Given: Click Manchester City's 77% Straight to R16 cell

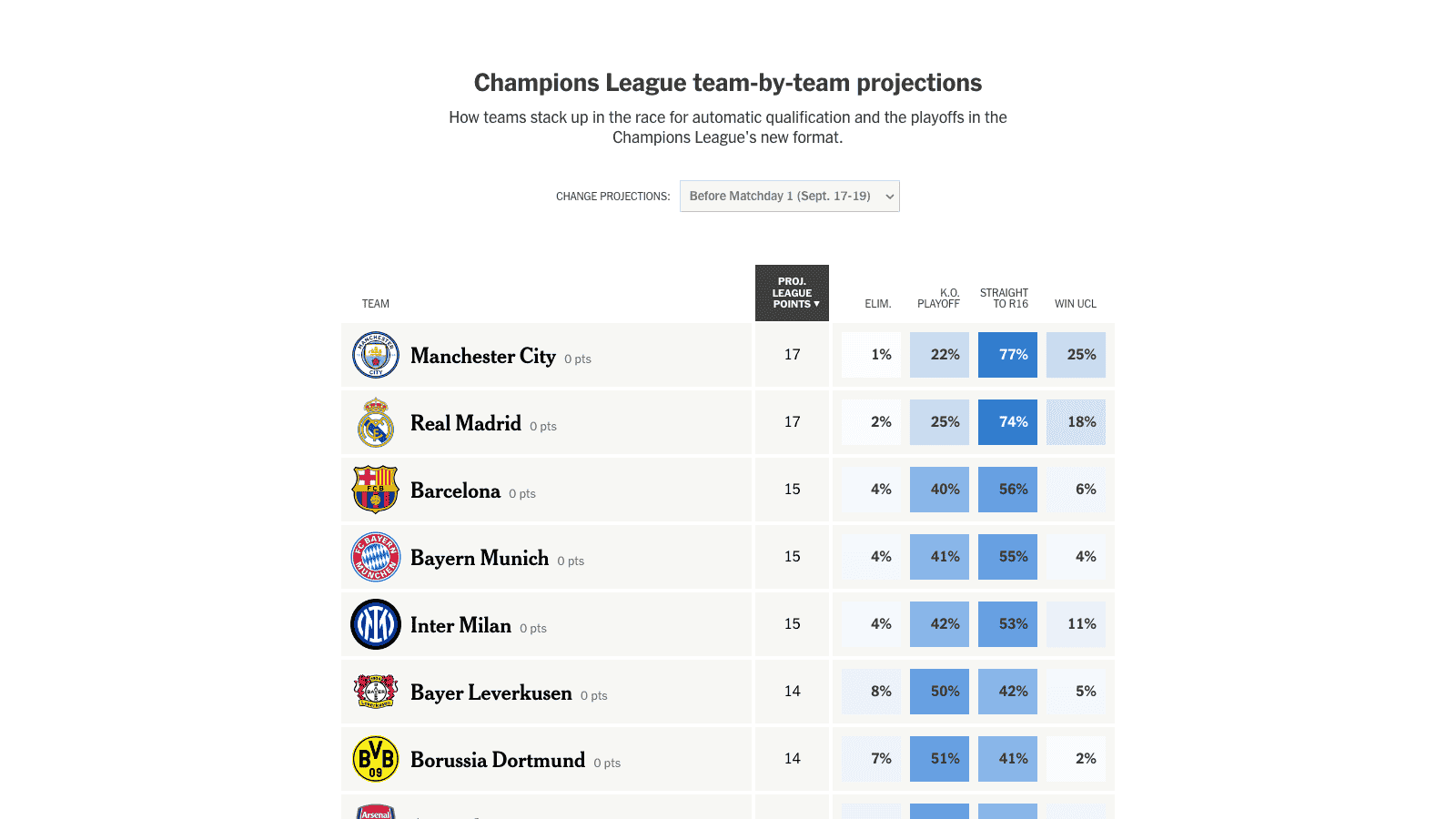Looking at the screenshot, I should click(x=1007, y=355).
